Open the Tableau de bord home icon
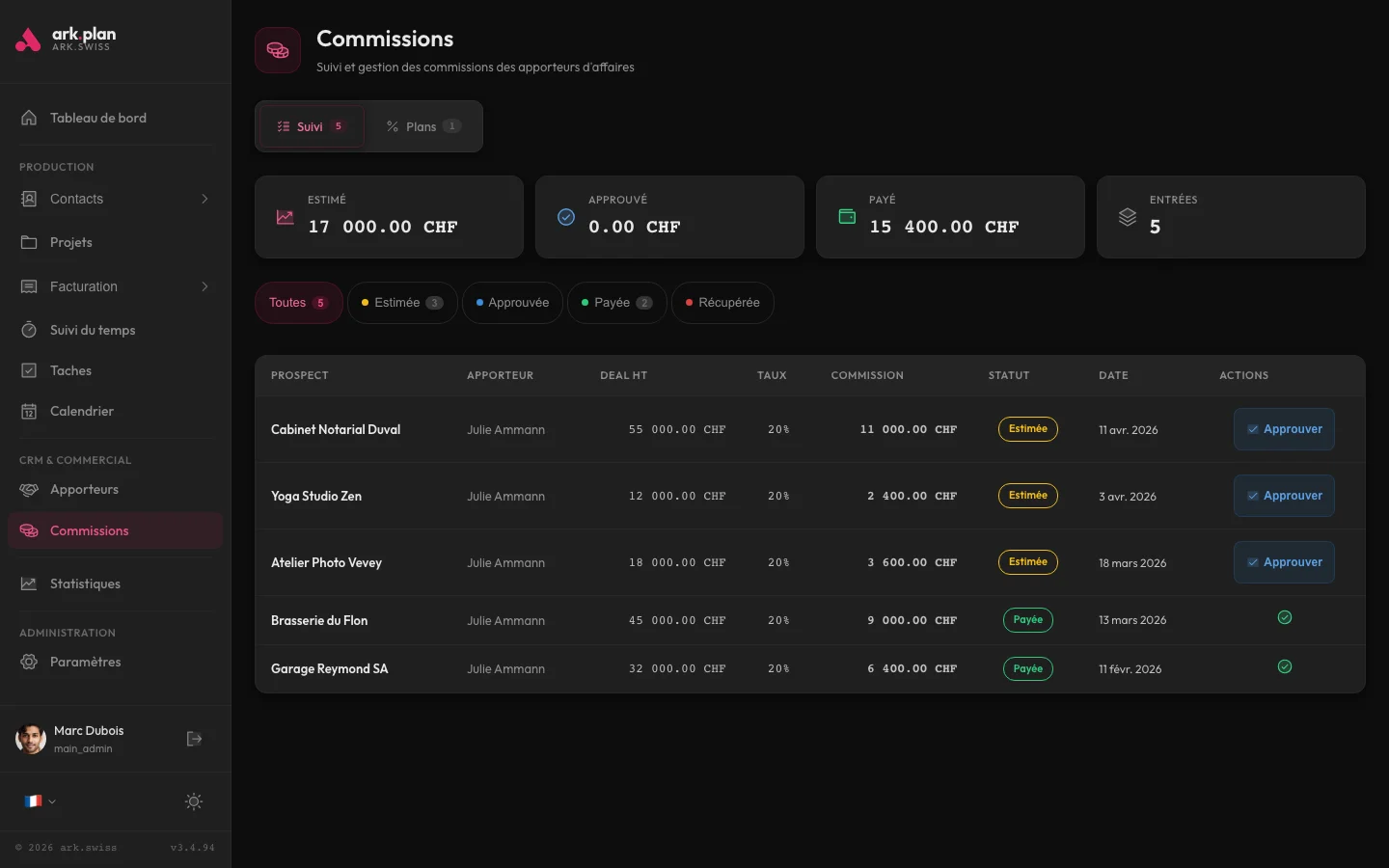Image resolution: width=1389 pixels, height=868 pixels. (30, 117)
